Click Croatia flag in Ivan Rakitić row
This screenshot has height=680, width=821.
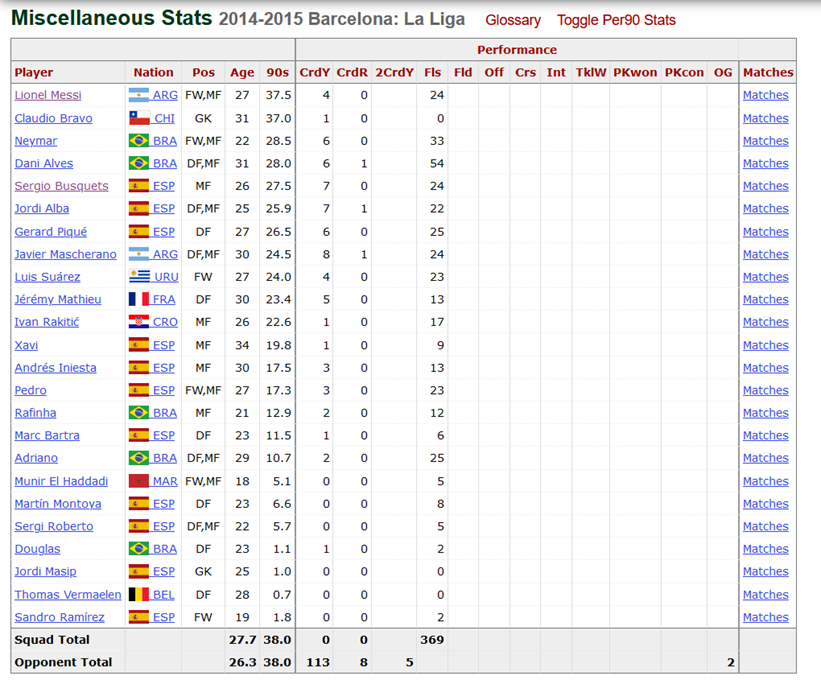(139, 321)
